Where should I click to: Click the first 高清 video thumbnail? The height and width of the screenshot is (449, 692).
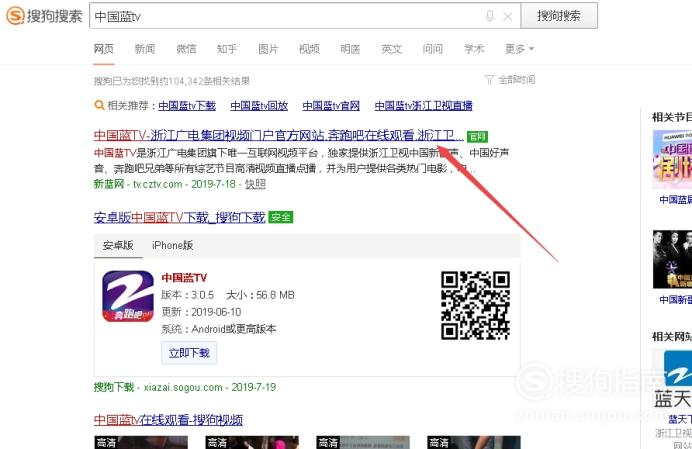(141, 442)
